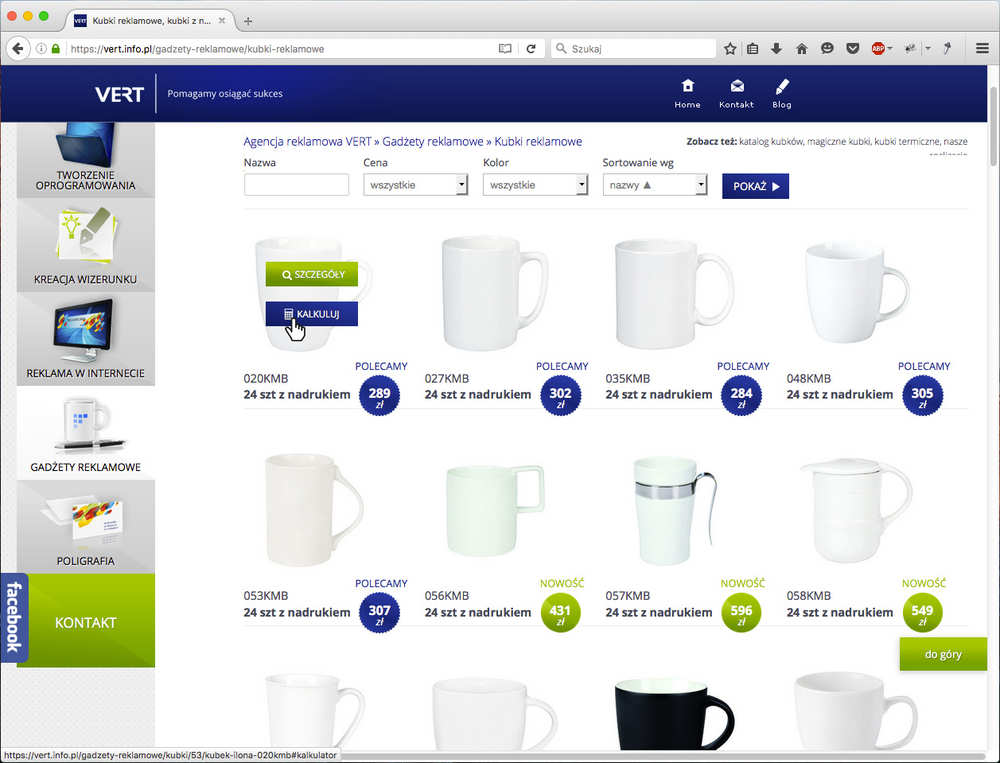Screen dimensions: 1000x763
Task: Expand the Cena dropdown
Action: click(x=415, y=185)
